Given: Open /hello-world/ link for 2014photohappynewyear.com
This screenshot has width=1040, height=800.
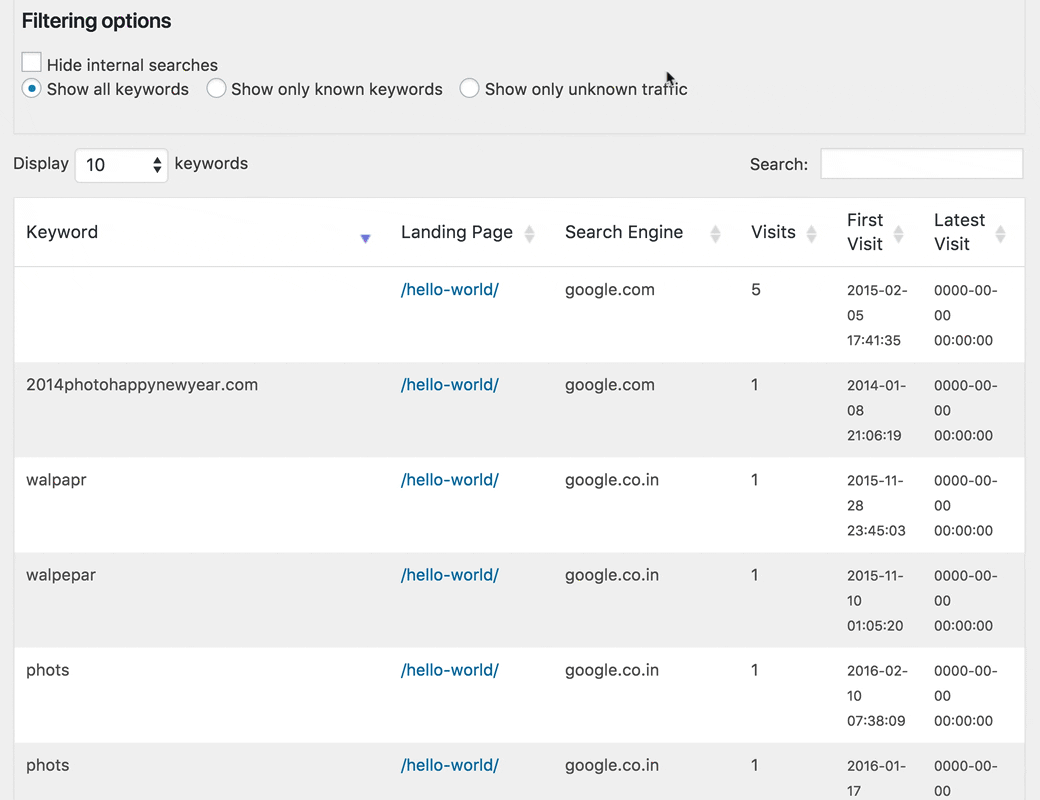Looking at the screenshot, I should point(449,385).
